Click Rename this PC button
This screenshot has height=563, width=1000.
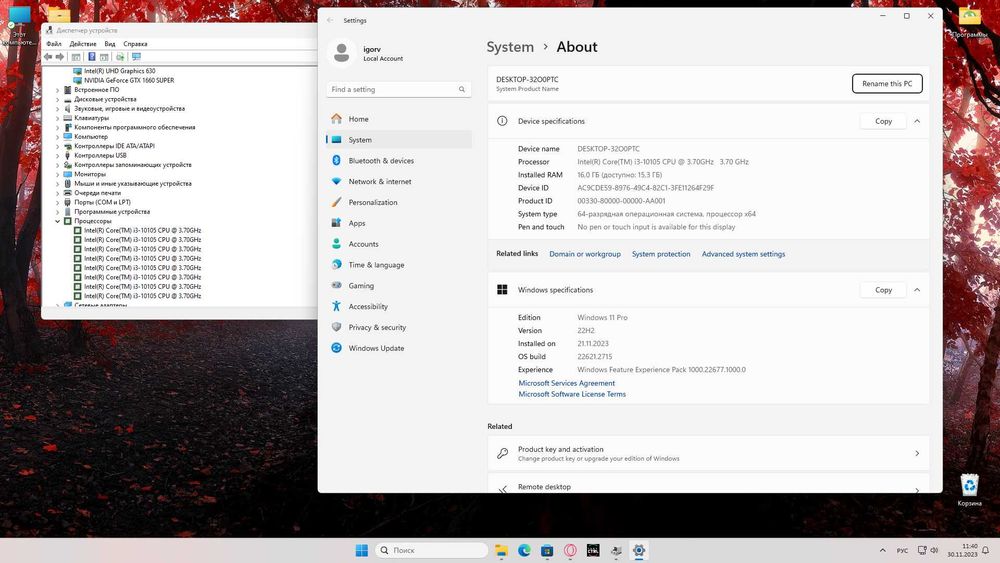point(887,84)
